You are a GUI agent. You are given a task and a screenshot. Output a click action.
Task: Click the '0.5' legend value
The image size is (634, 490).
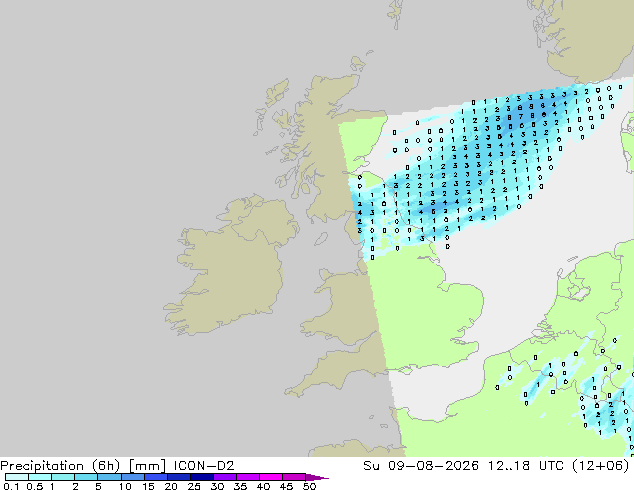coord(34,486)
